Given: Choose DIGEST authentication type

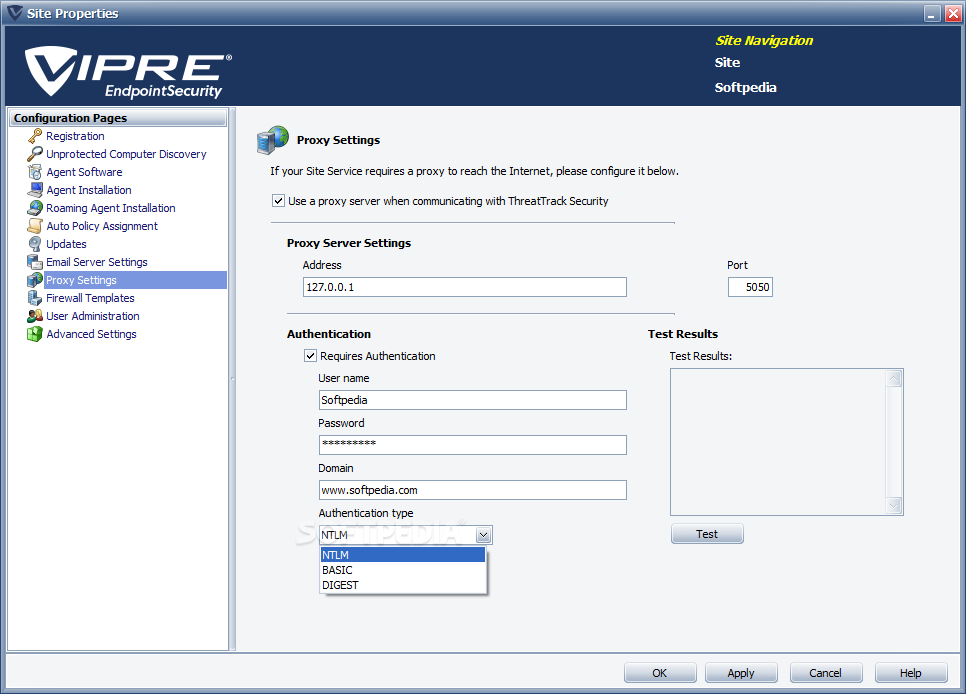Looking at the screenshot, I should [403, 585].
